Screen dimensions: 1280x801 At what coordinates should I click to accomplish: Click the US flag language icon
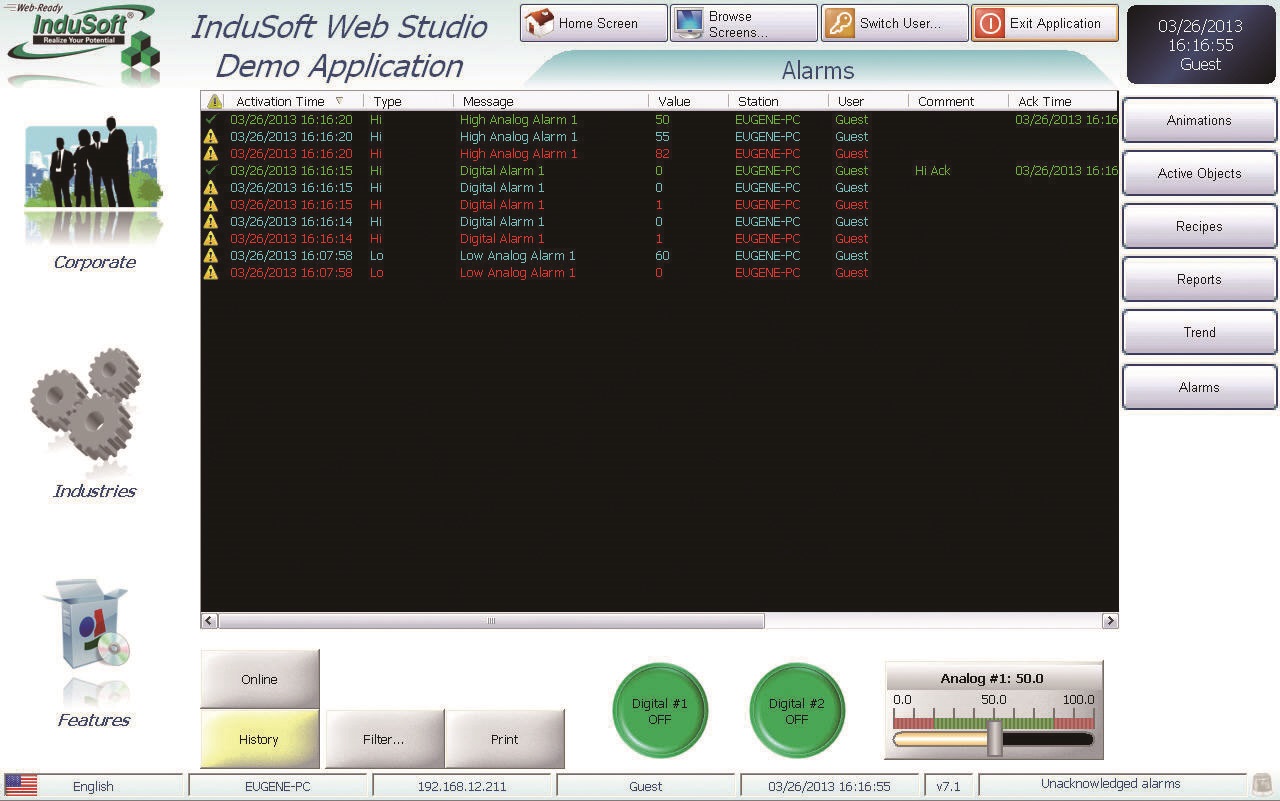pyautogui.click(x=21, y=786)
